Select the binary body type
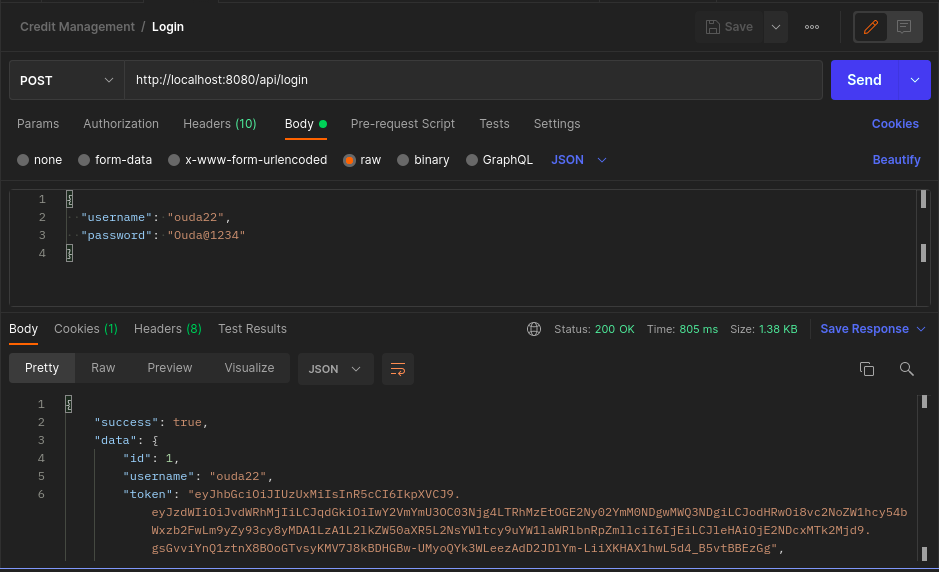The height and width of the screenshot is (572, 939). coord(402,160)
